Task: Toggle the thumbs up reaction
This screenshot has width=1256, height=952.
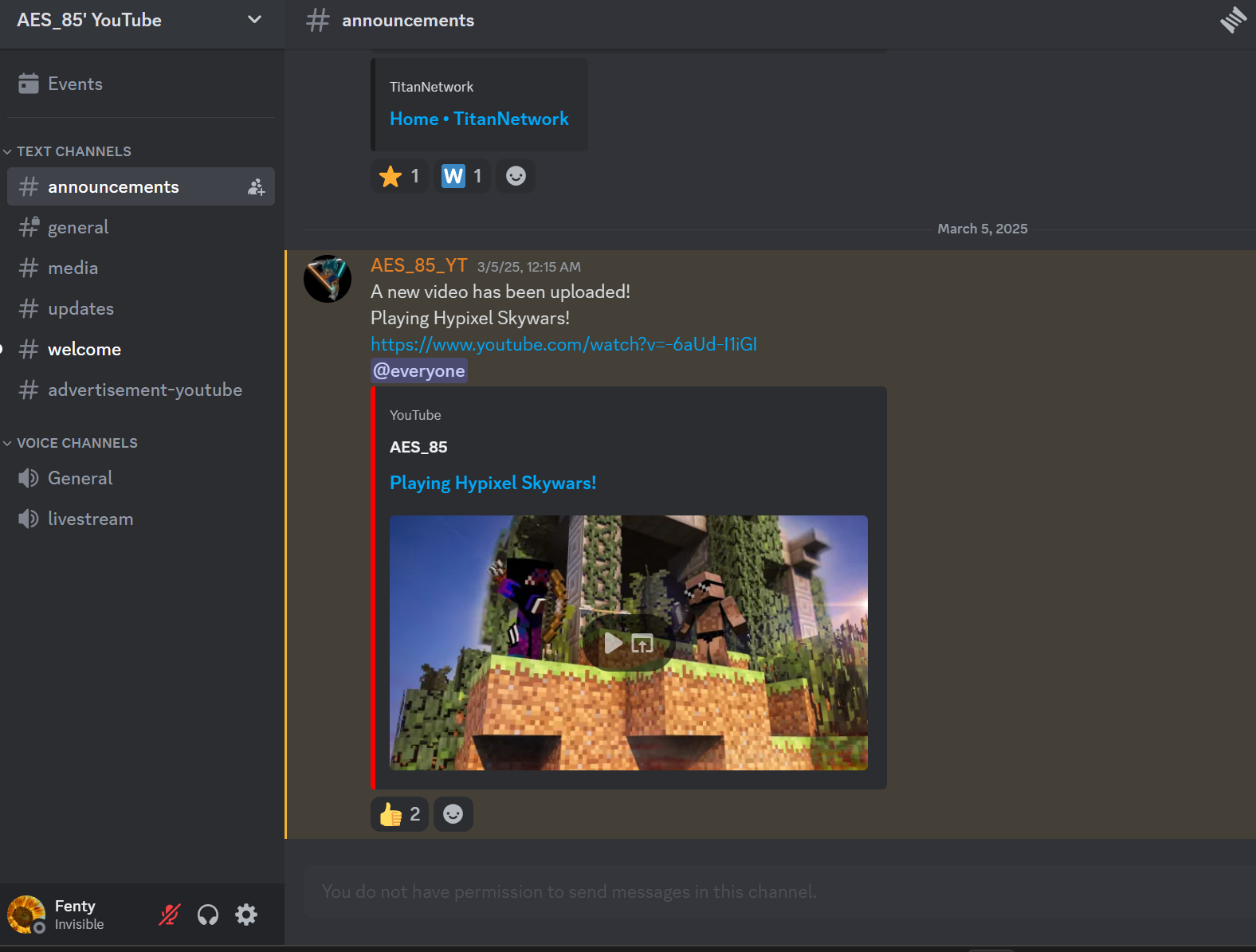Action: [400, 814]
